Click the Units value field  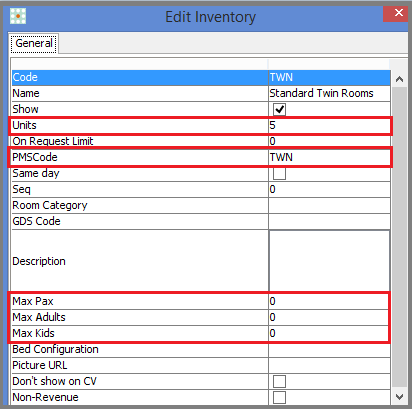(x=329, y=125)
